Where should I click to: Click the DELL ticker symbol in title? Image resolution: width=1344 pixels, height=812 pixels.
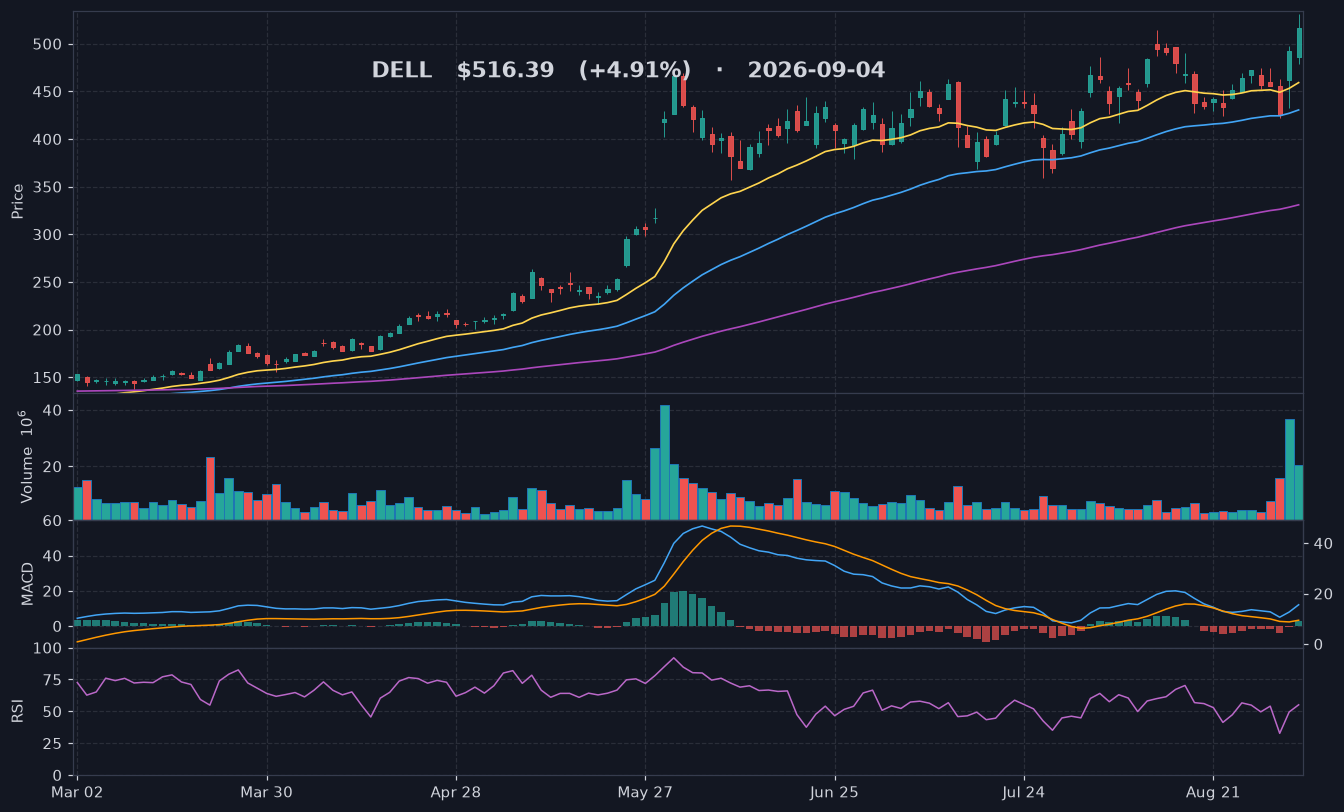402,70
